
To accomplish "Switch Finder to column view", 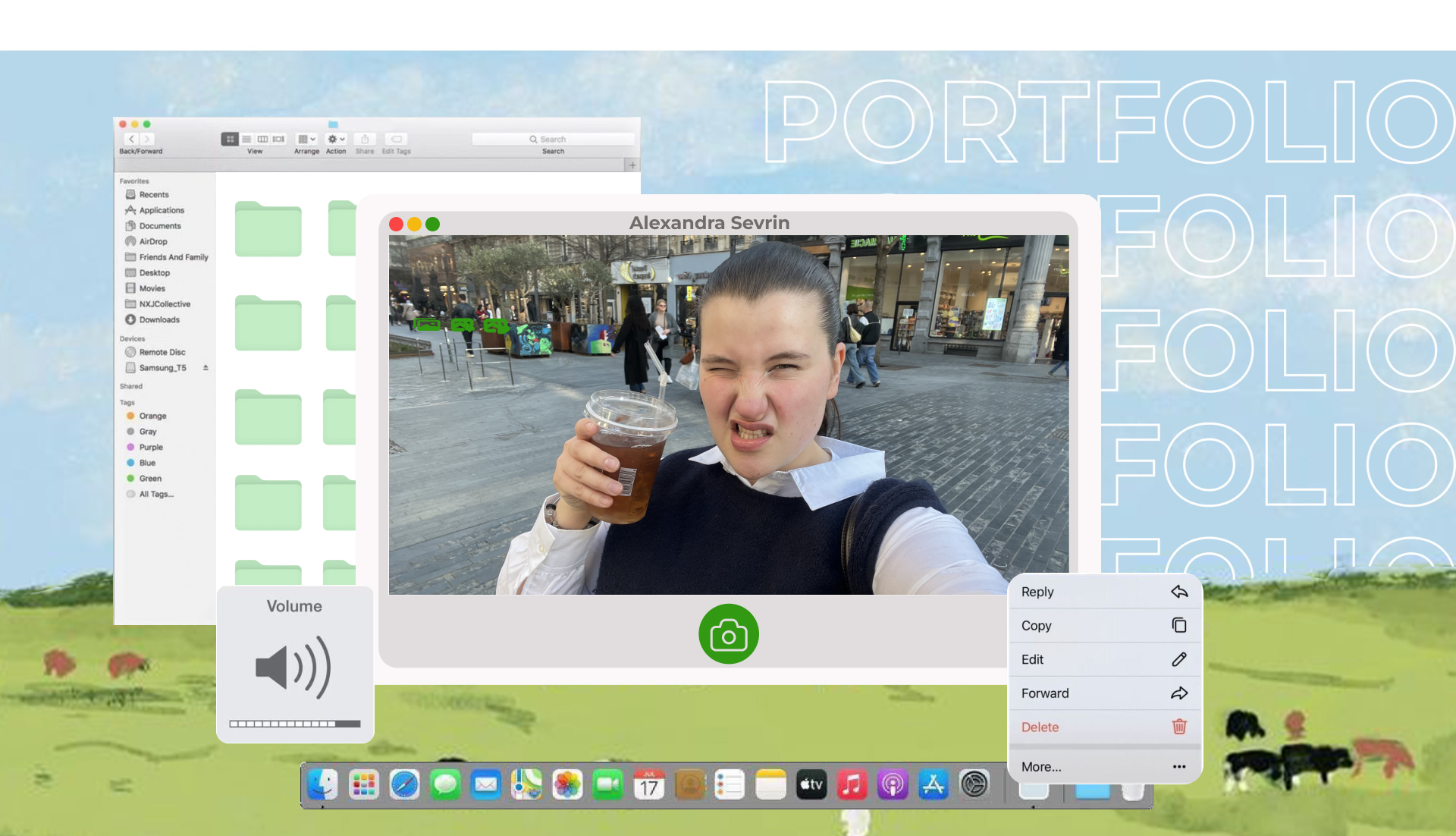I will [x=262, y=139].
